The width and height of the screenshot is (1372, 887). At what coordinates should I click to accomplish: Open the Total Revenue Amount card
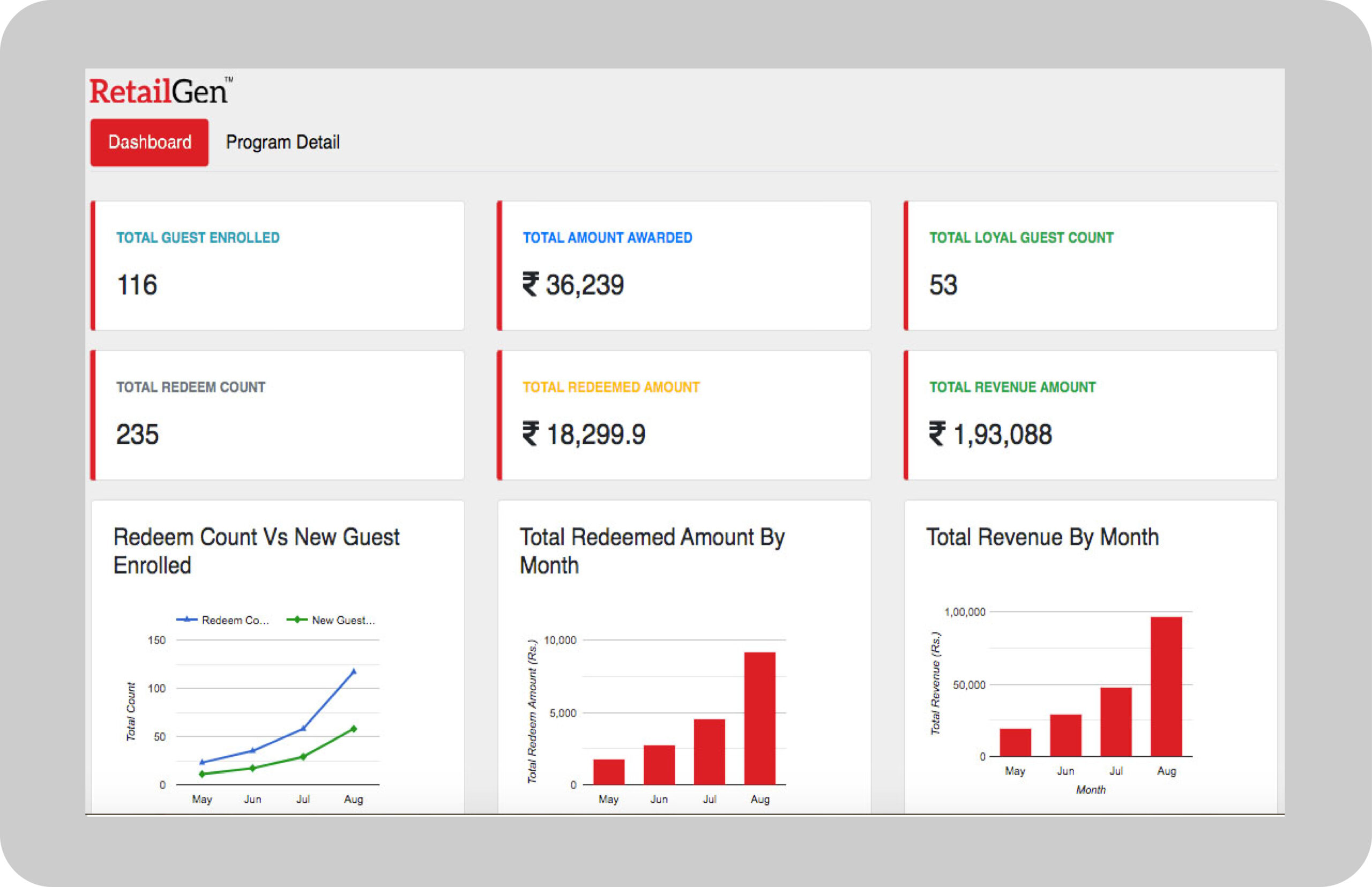[x=1090, y=415]
